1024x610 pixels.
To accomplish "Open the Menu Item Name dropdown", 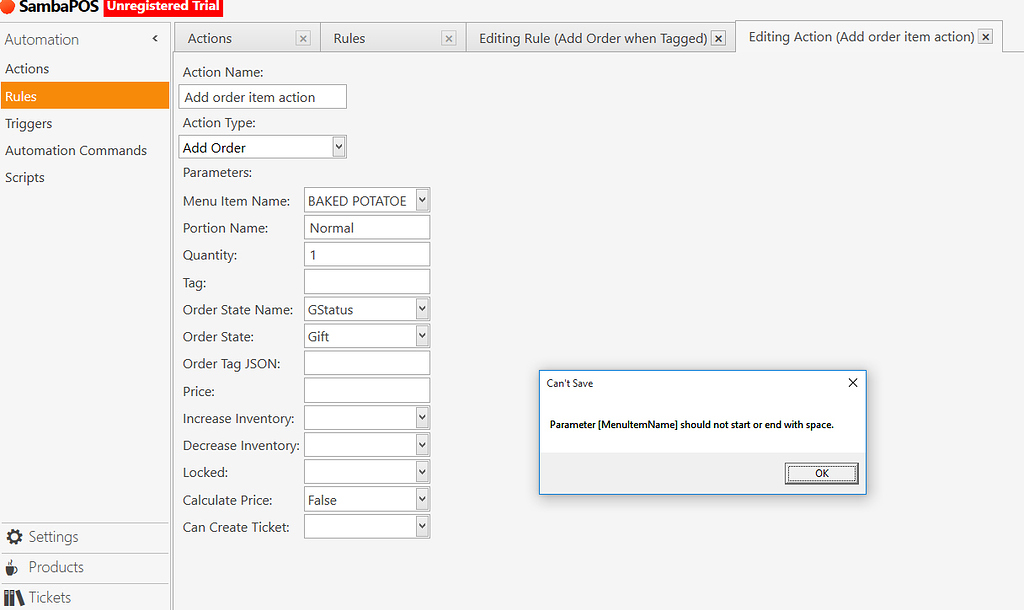I will point(421,199).
